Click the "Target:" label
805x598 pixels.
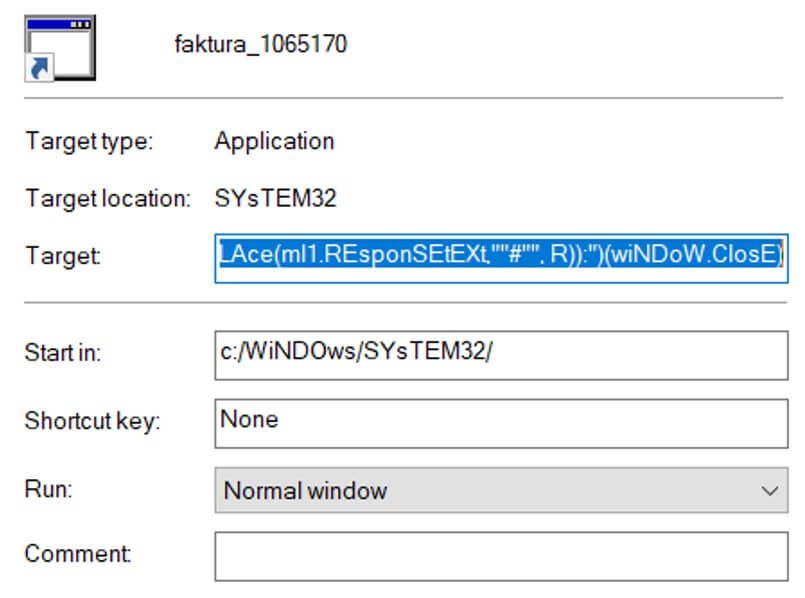click(64, 256)
